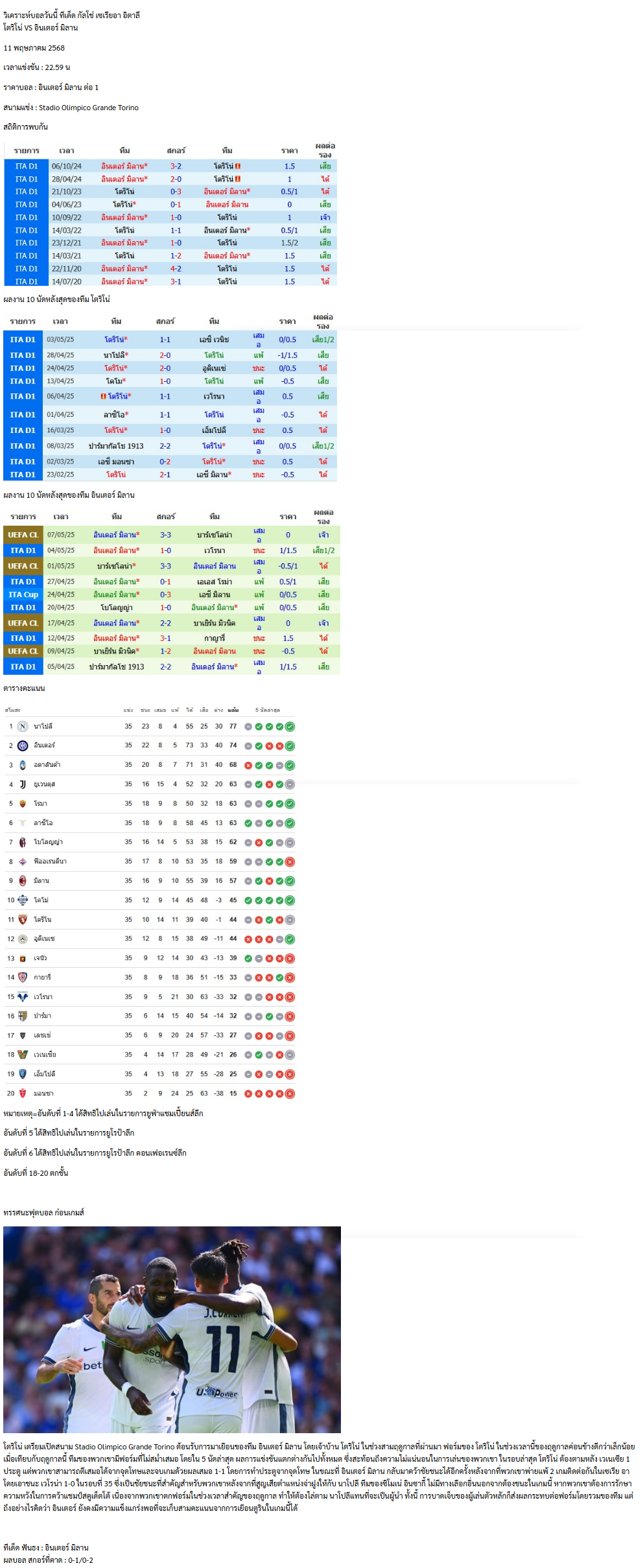Click the date 03/05/25 in Torino's form table

60,340
